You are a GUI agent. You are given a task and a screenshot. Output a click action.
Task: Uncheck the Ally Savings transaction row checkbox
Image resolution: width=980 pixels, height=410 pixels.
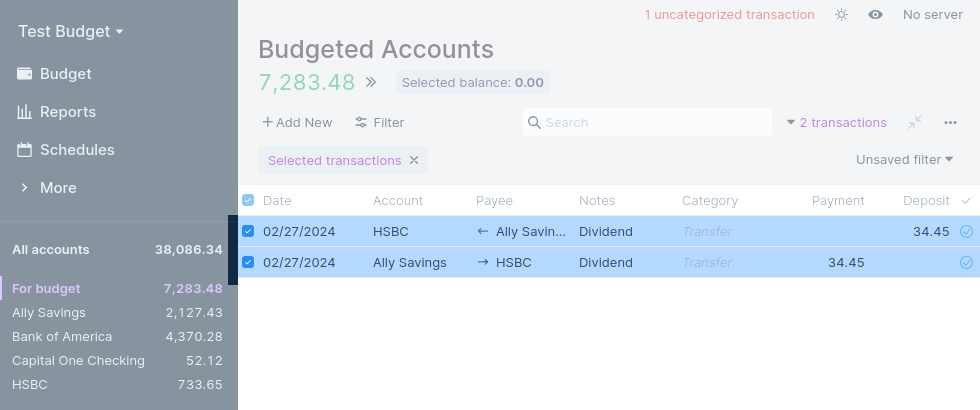tap(248, 262)
